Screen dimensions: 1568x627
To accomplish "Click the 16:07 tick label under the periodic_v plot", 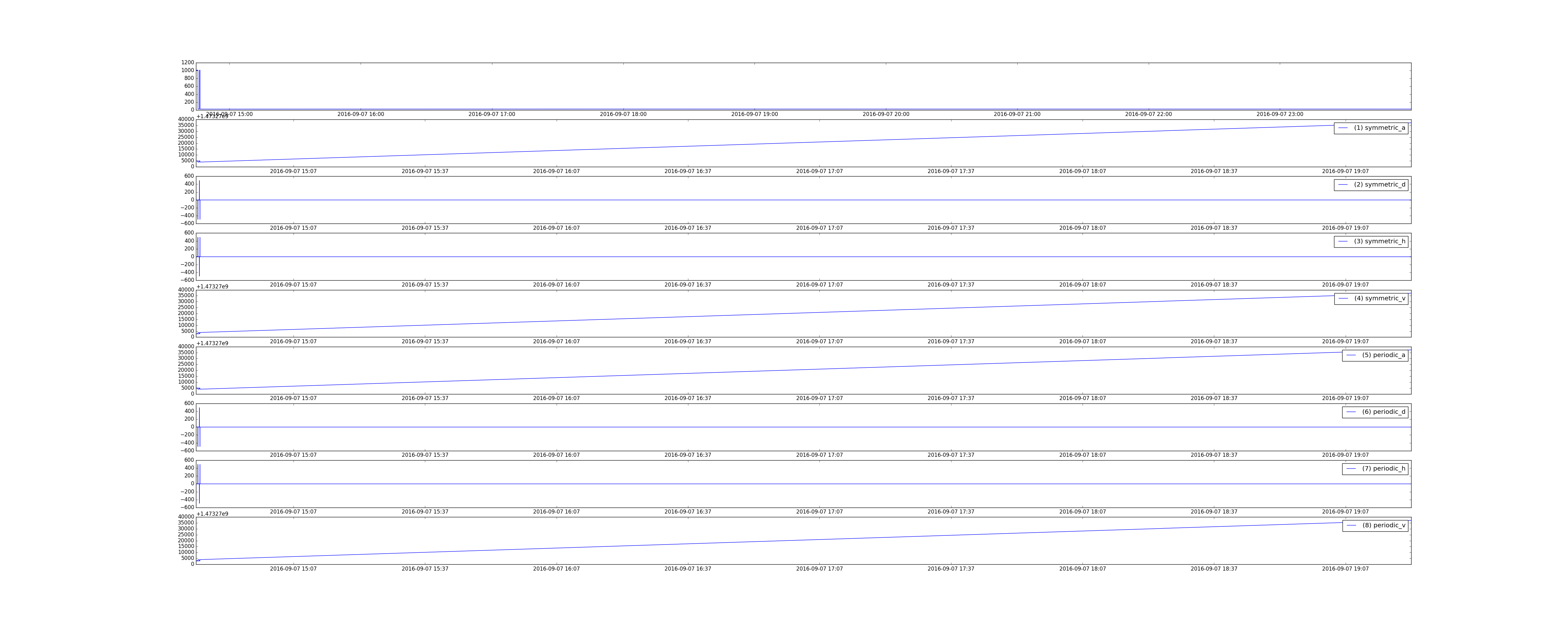I will (556, 569).
